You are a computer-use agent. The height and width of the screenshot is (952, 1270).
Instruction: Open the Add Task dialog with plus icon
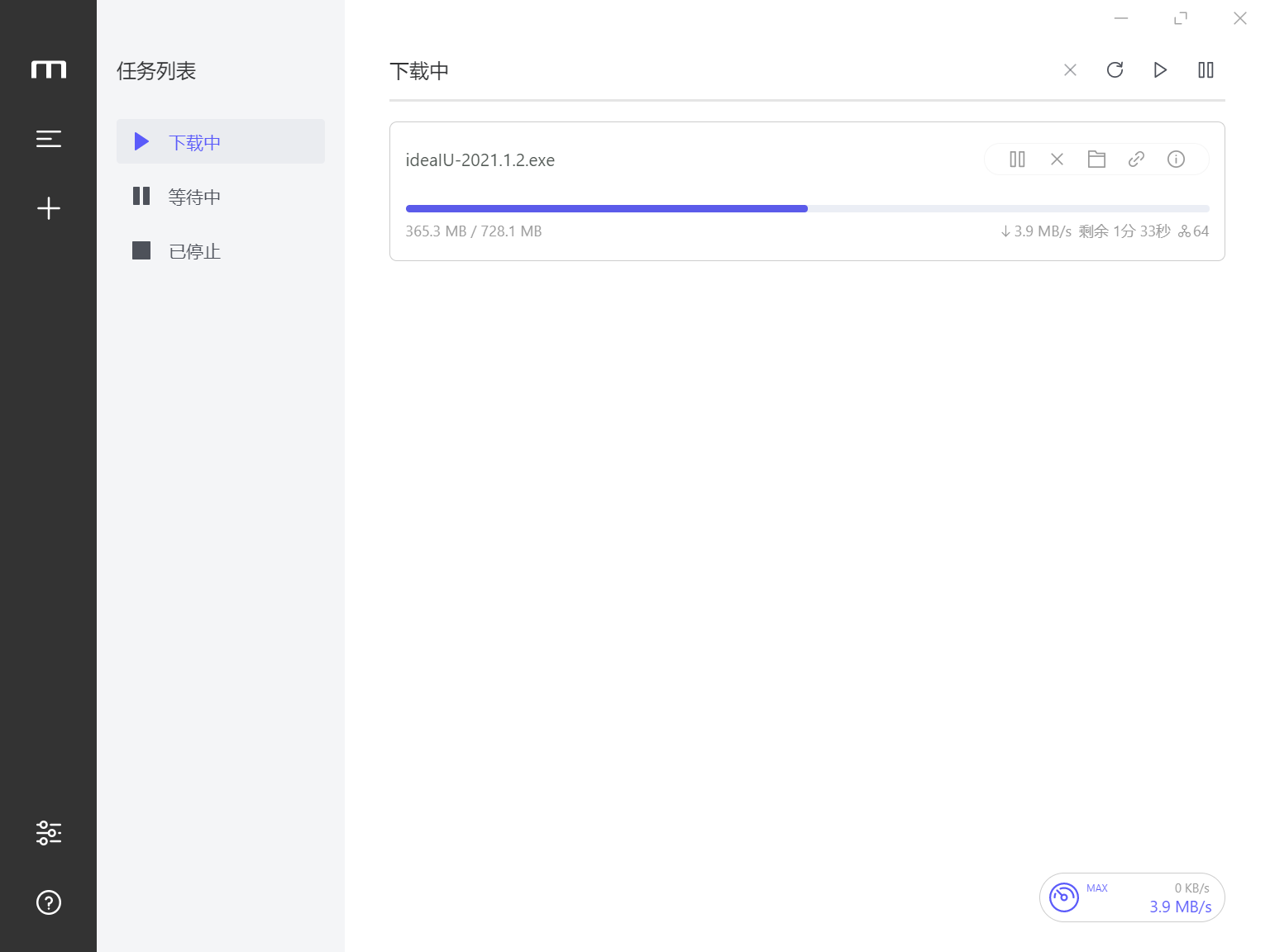[49, 207]
